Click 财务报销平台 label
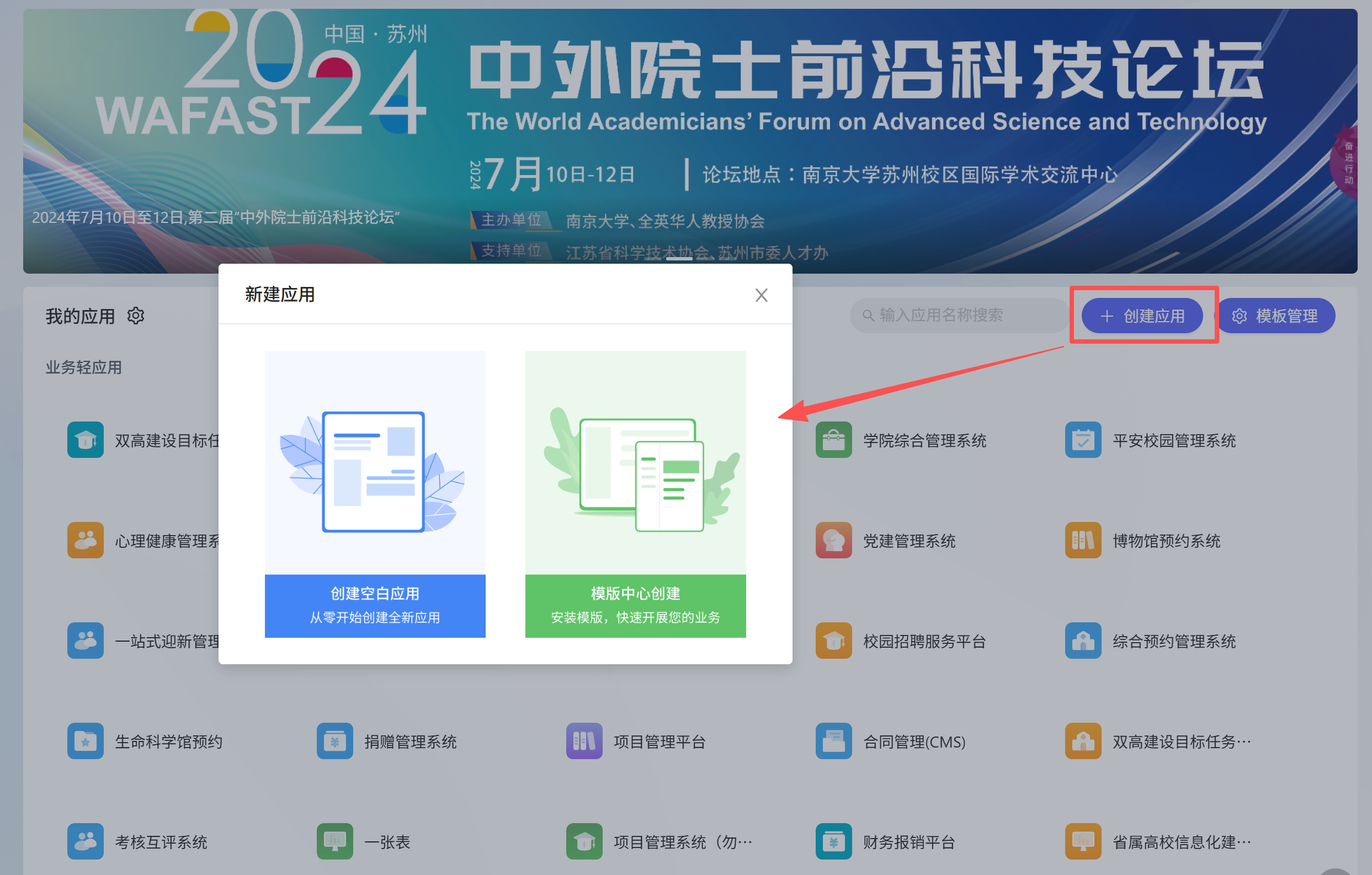The height and width of the screenshot is (875, 1372). click(910, 842)
